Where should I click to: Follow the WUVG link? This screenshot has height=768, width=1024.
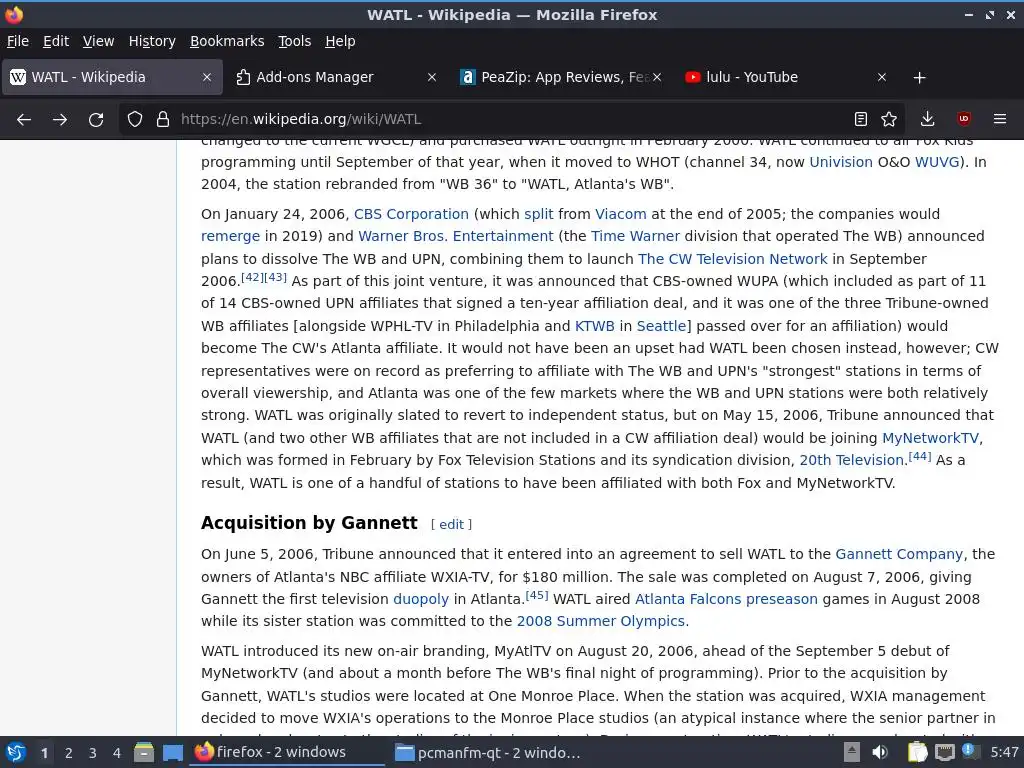pyautogui.click(x=937, y=162)
